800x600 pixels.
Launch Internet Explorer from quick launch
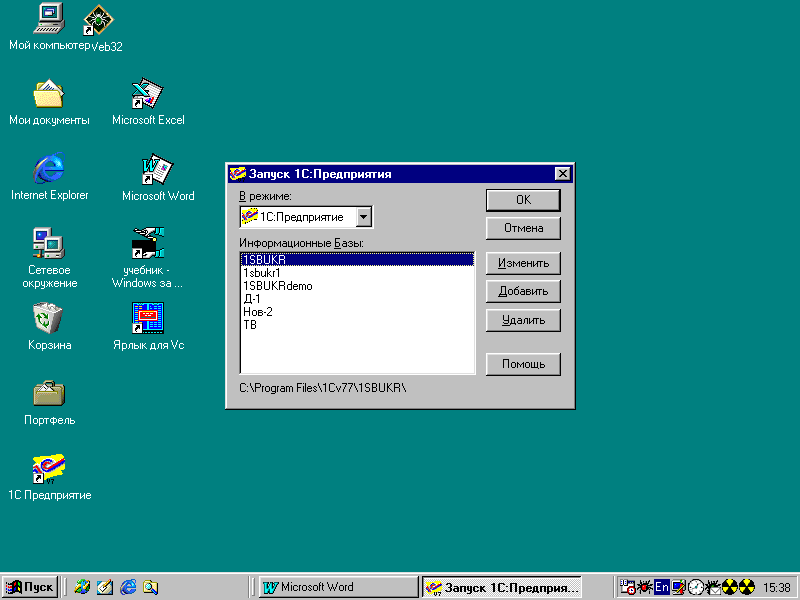[128, 587]
